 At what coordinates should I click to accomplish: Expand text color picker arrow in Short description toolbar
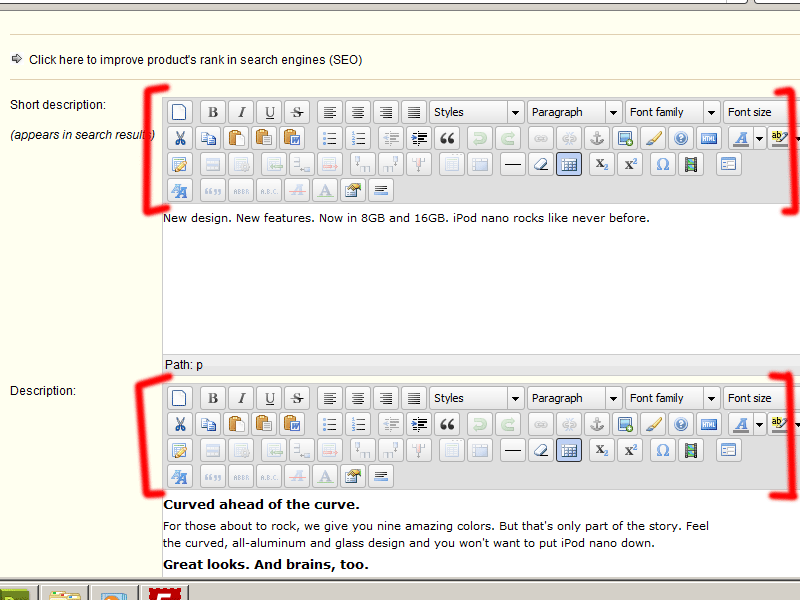point(759,138)
